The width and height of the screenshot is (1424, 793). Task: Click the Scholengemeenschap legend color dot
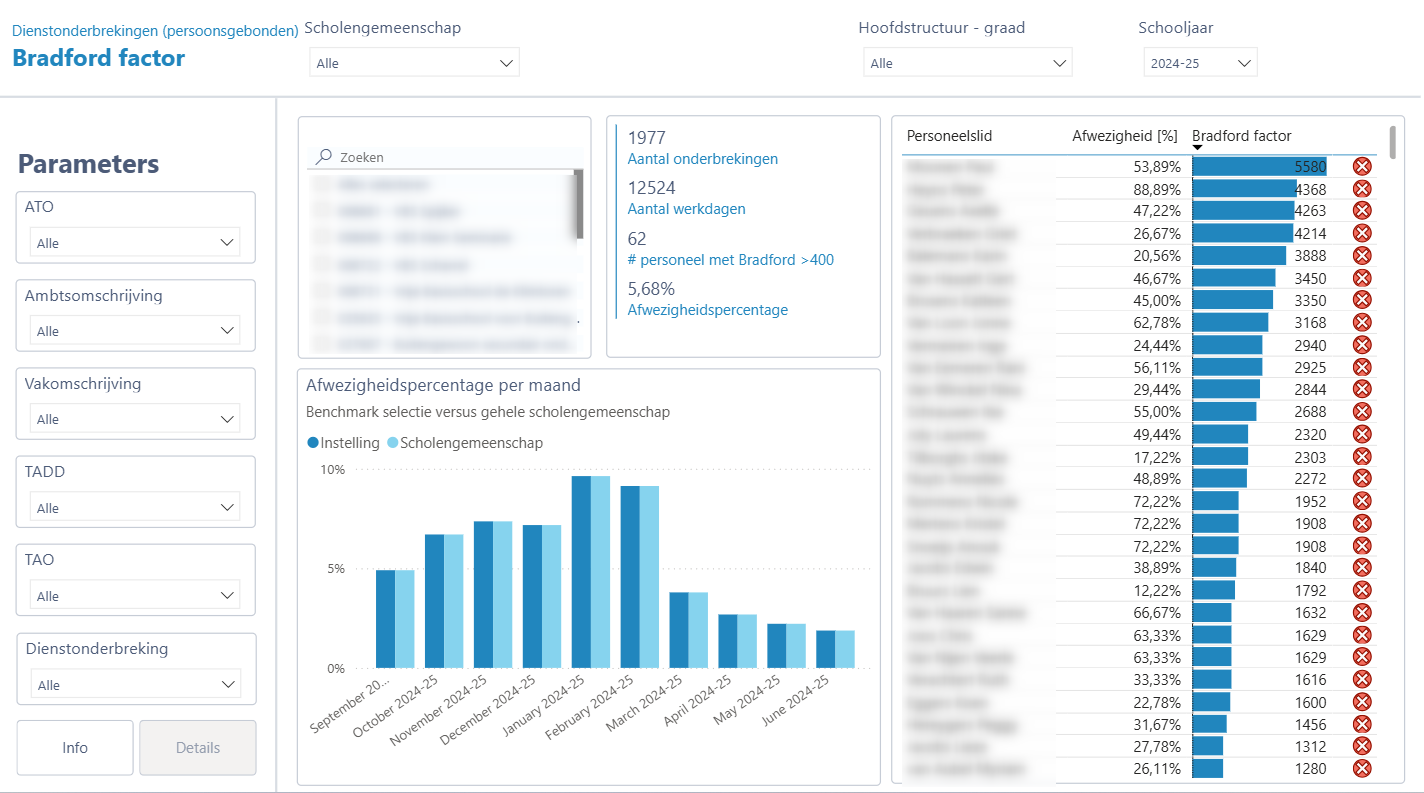(393, 443)
